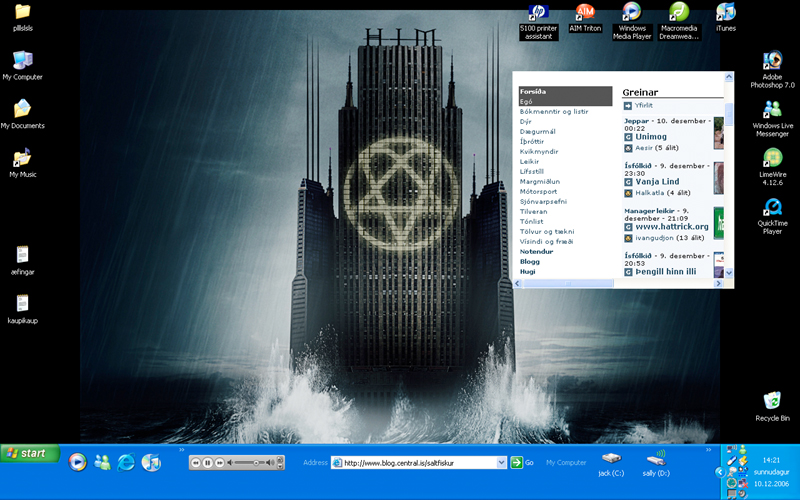Open the Recycle Bin
This screenshot has width=800, height=500.
click(x=772, y=407)
